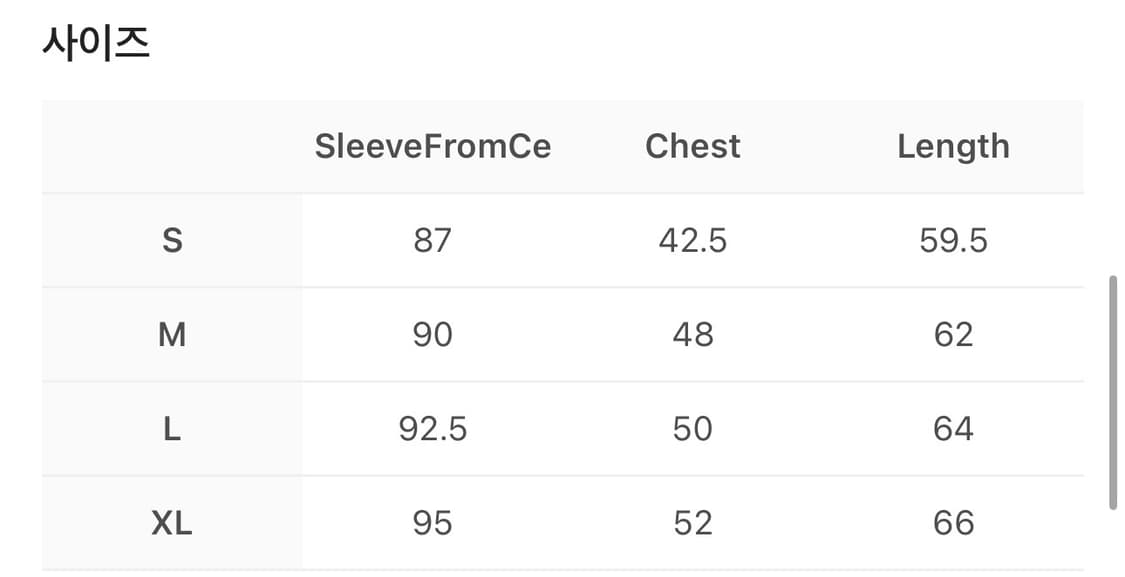Image resolution: width=1125 pixels, height=577 pixels.
Task: Click sleeve value 87 for size S
Action: pyautogui.click(x=433, y=240)
